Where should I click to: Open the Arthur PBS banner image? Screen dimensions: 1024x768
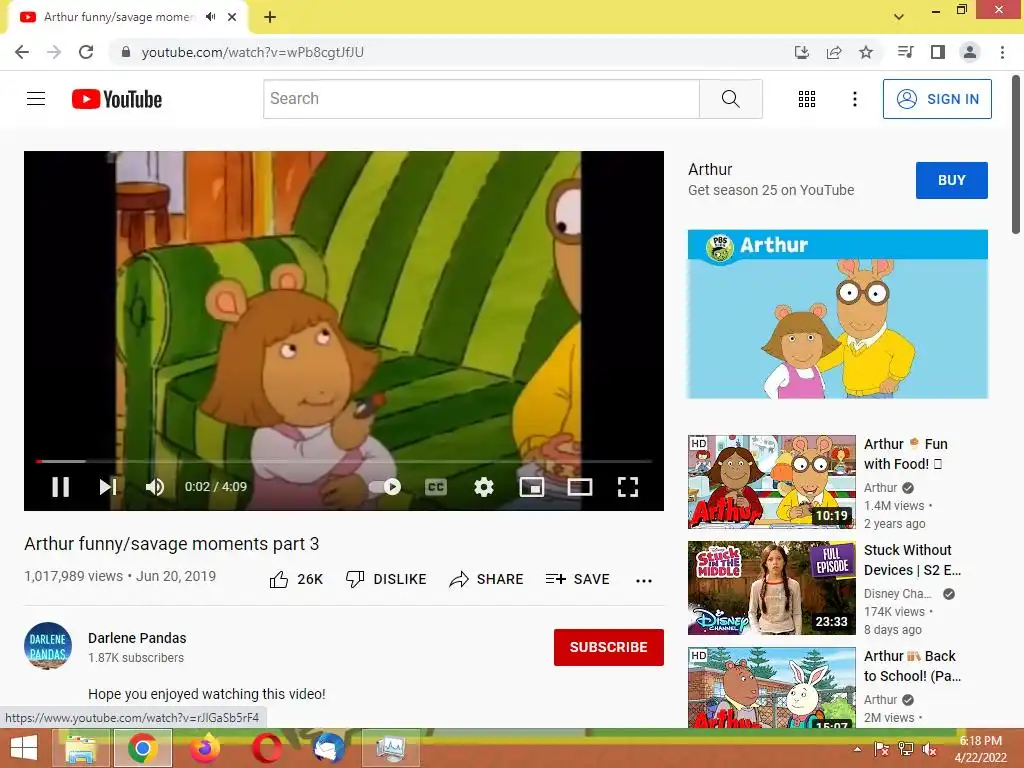[837, 313]
